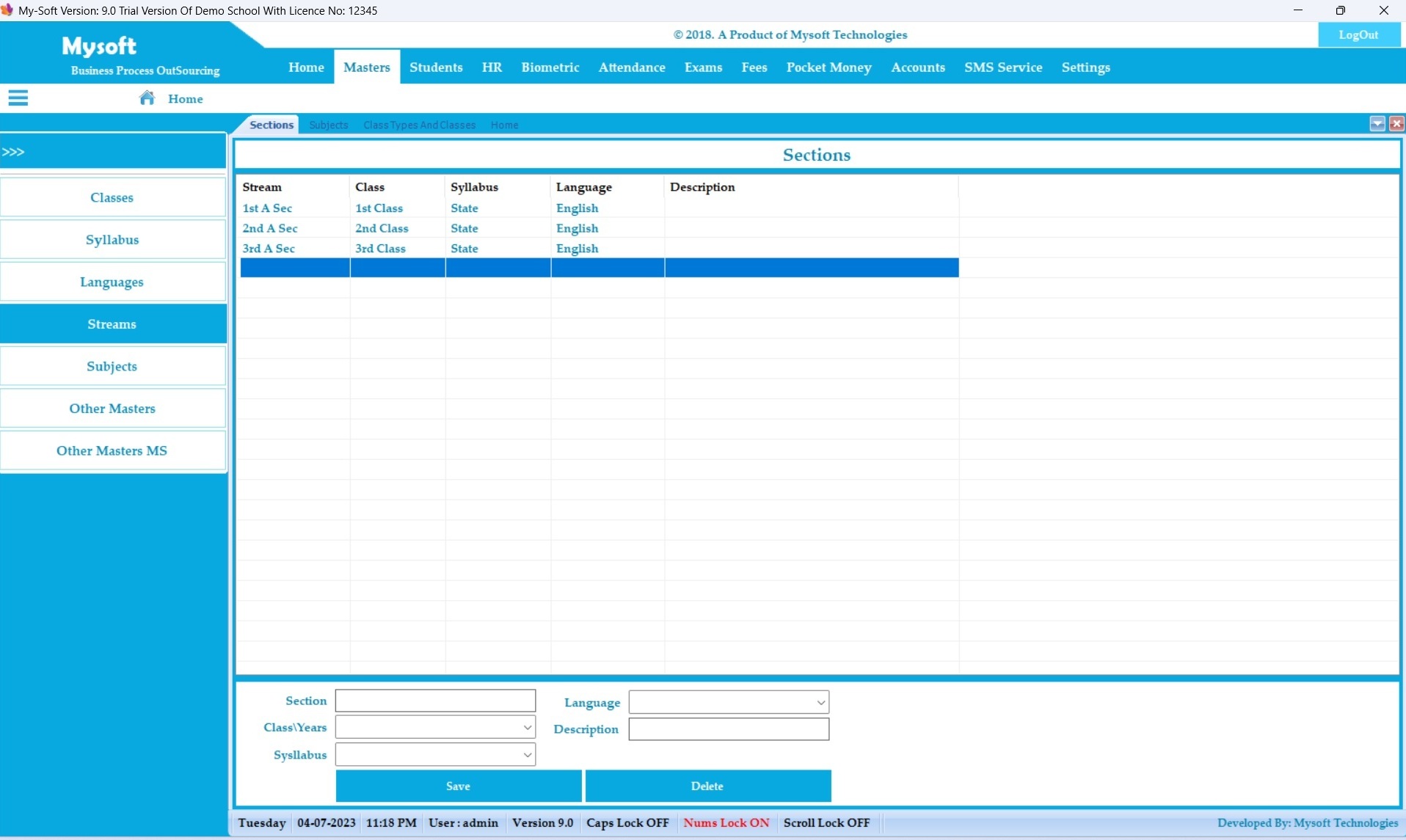The width and height of the screenshot is (1406, 840).
Task: Open the tab list dropdown arrow
Action: pos(1377,124)
